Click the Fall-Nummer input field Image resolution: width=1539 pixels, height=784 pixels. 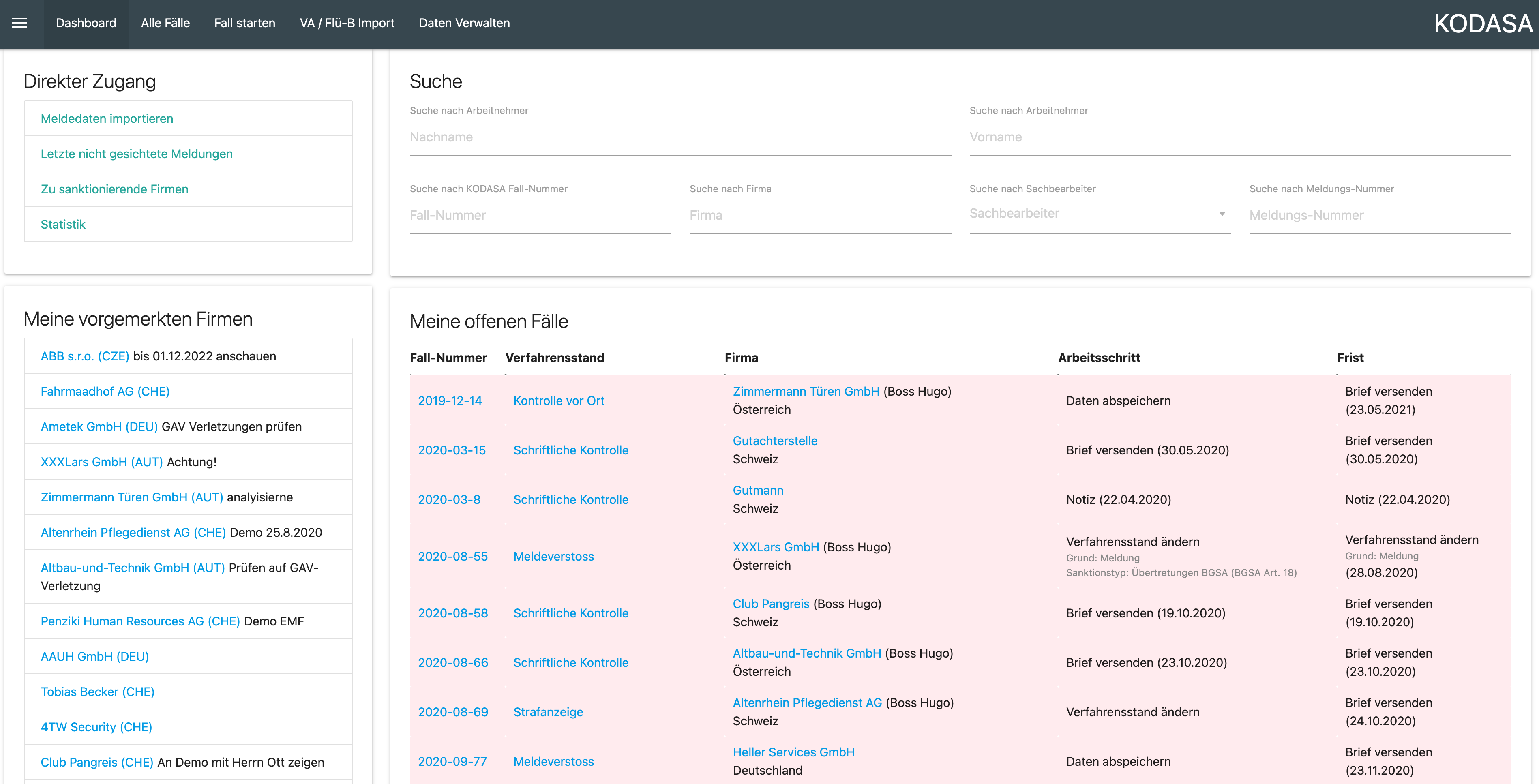(x=540, y=216)
